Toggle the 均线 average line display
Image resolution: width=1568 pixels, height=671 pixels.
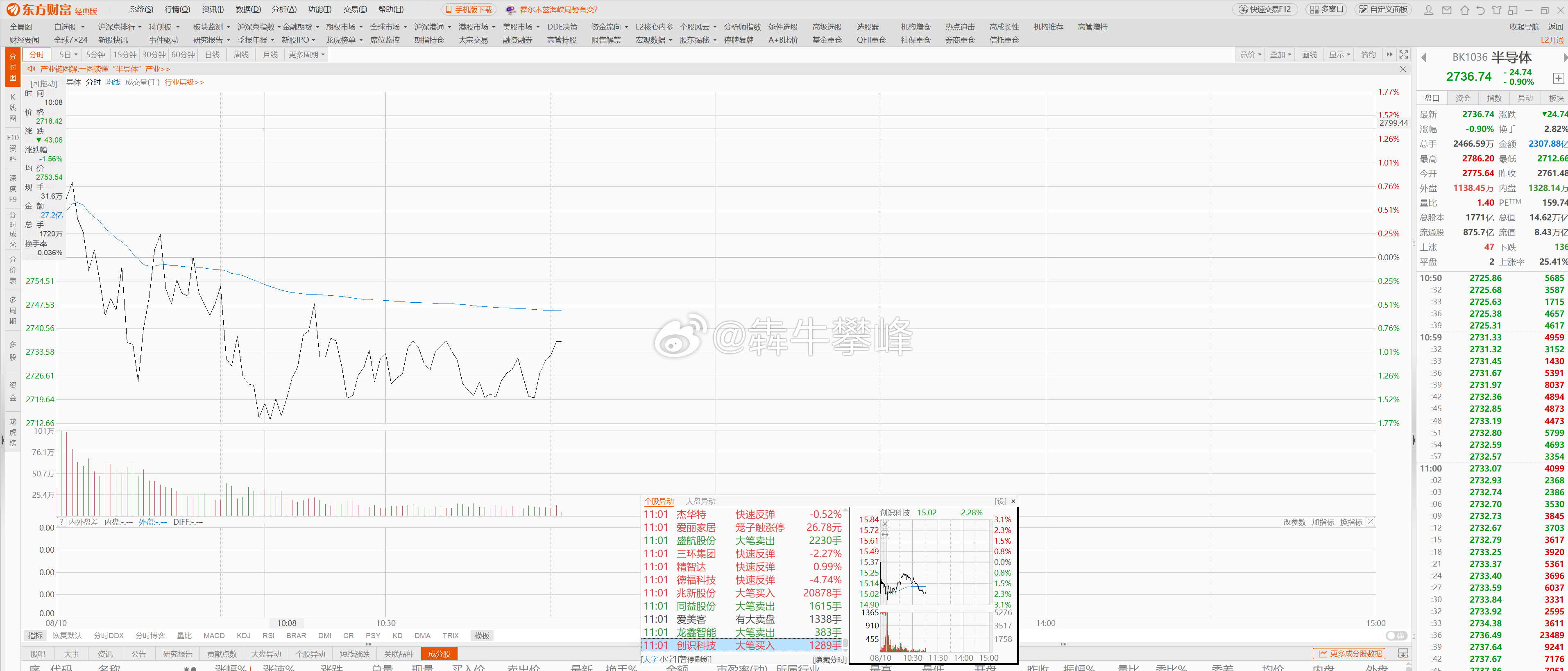113,82
